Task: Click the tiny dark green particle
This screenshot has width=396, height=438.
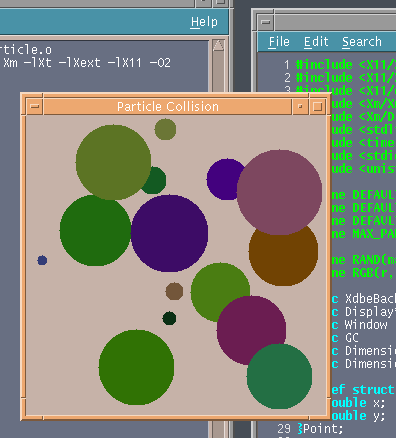Action: [x=169, y=318]
